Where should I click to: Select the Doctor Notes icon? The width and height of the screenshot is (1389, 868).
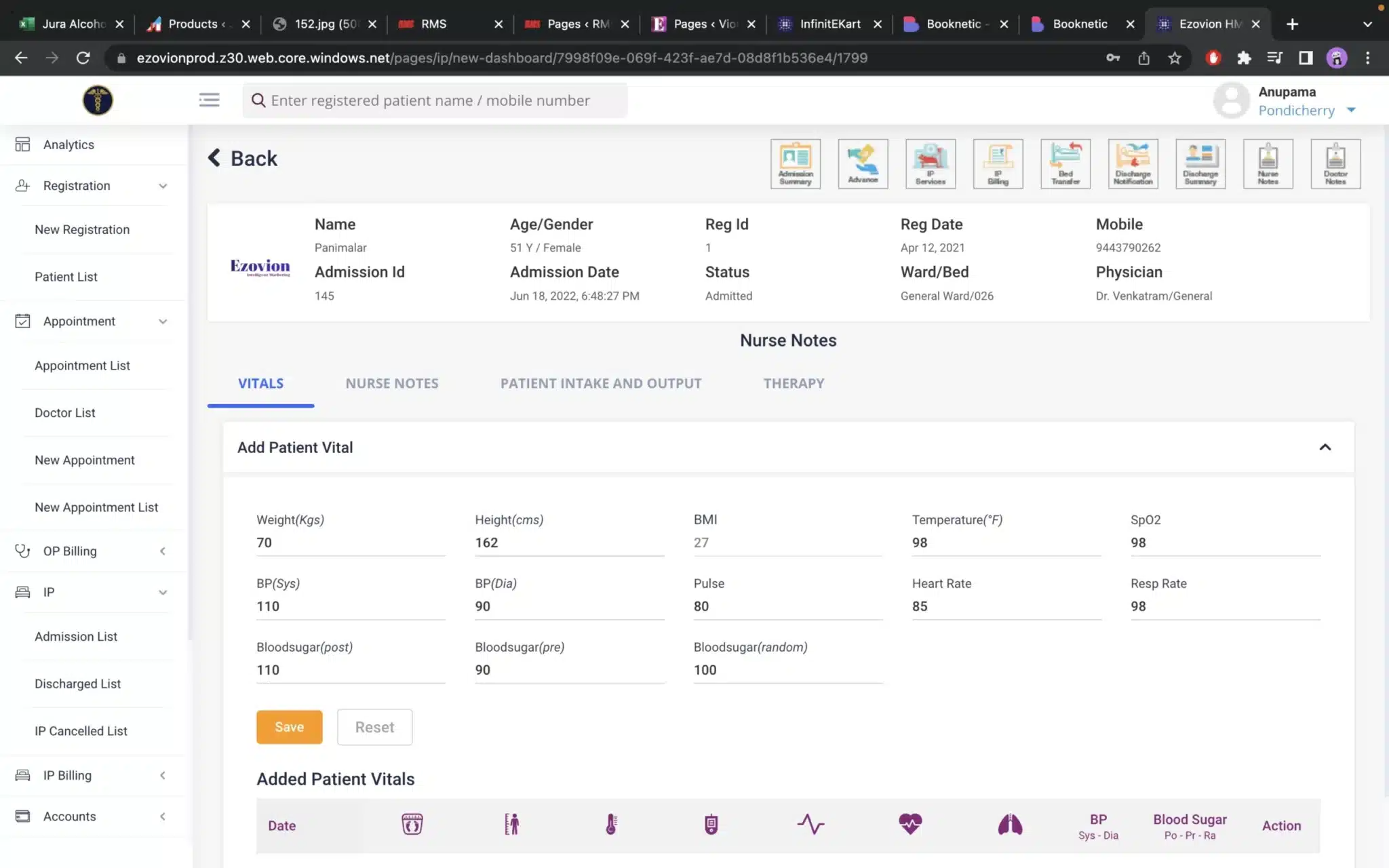tap(1335, 163)
